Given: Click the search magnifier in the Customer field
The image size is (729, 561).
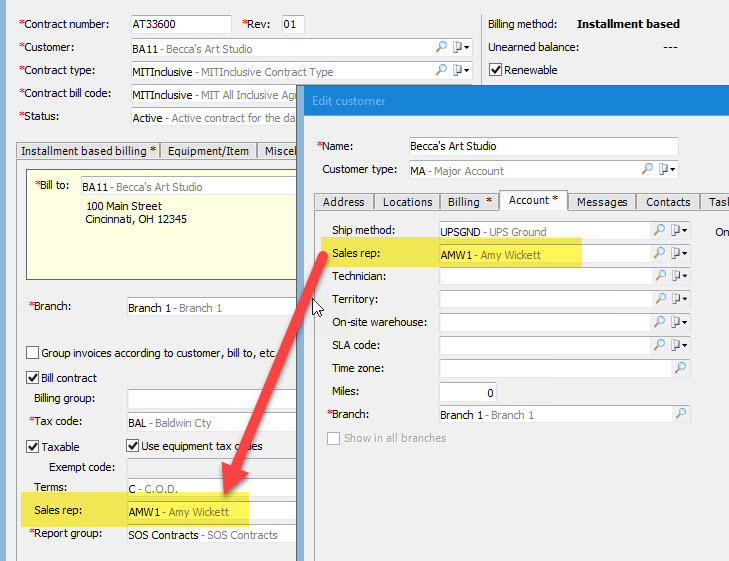Looking at the screenshot, I should (x=442, y=47).
